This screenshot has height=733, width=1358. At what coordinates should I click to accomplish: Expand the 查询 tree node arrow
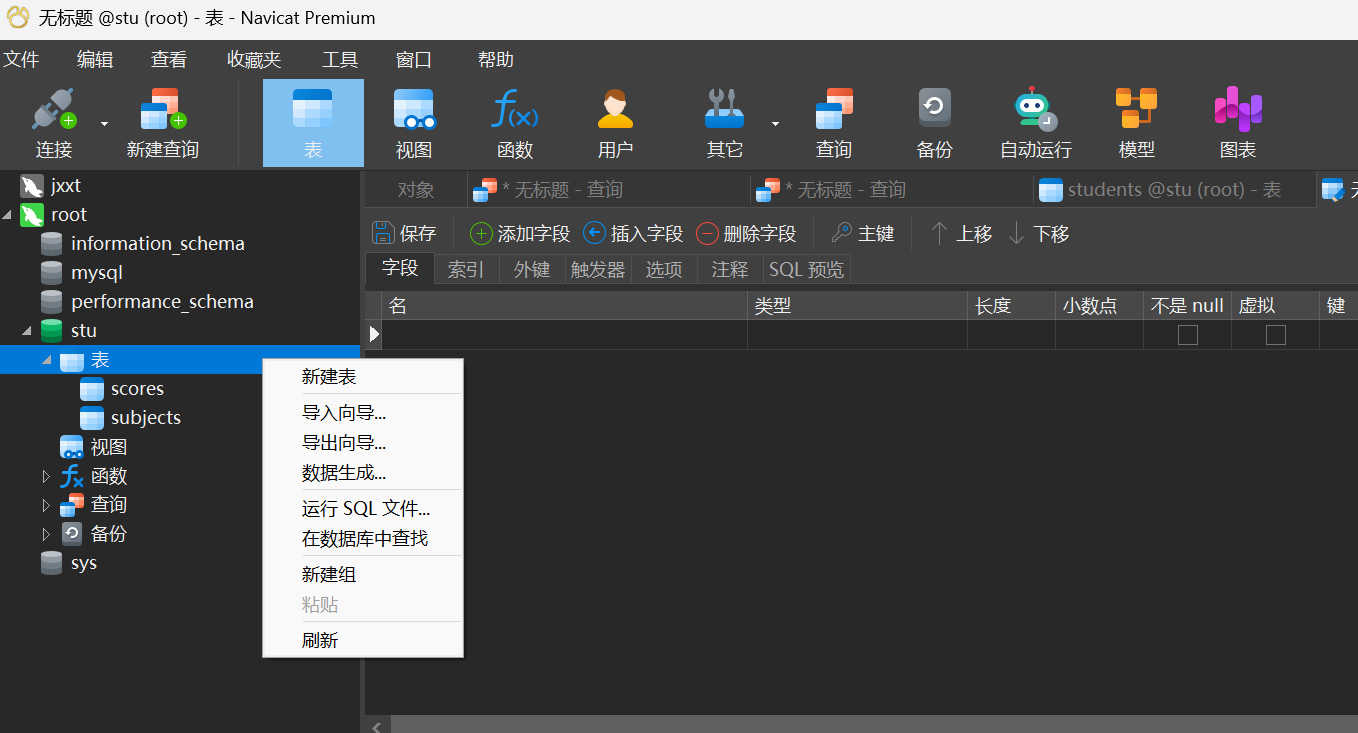coord(46,506)
